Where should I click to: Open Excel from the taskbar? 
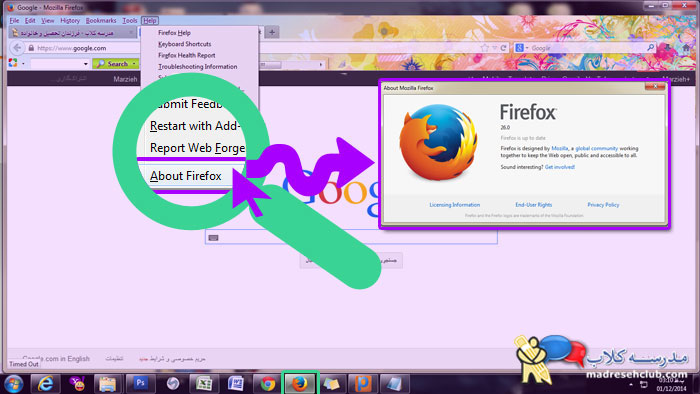pos(204,384)
